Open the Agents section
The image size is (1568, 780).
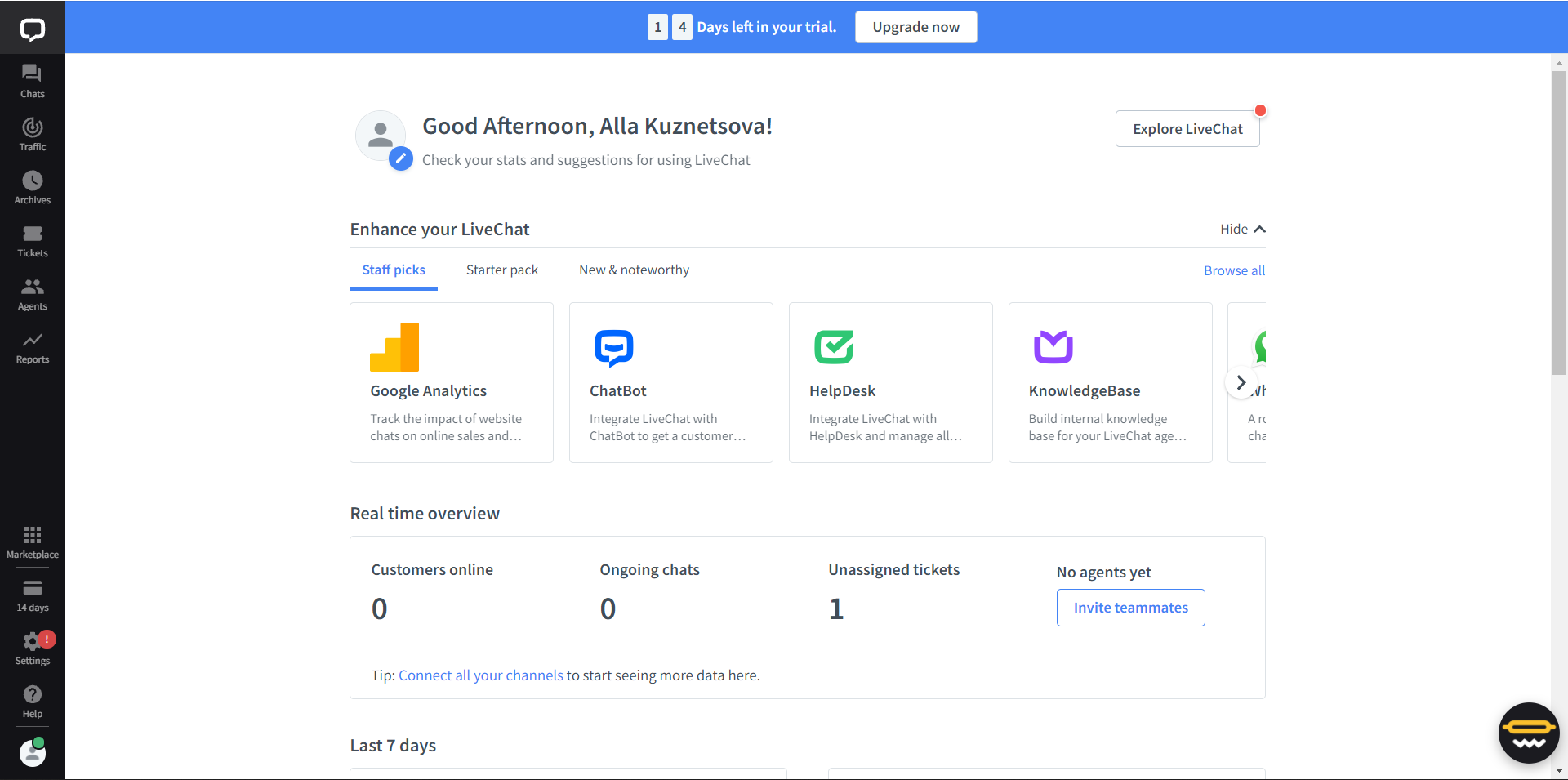coord(33,293)
